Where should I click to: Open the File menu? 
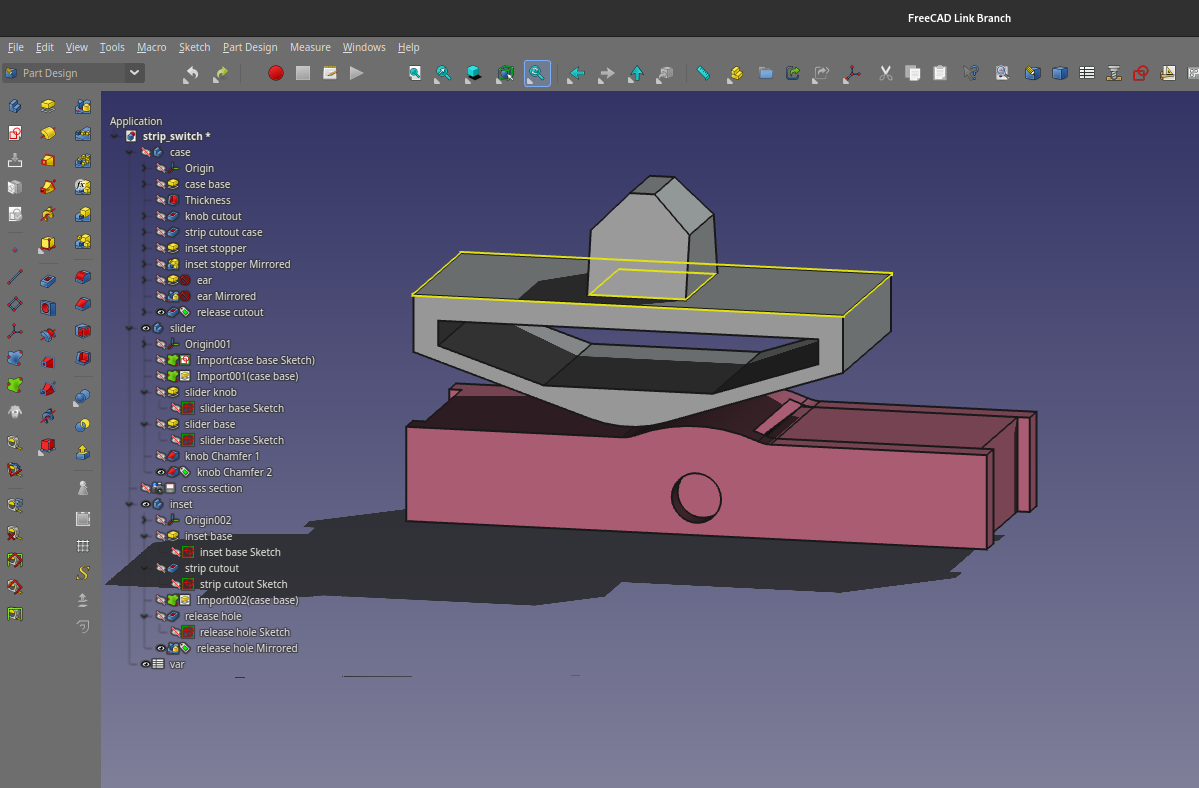coord(15,47)
